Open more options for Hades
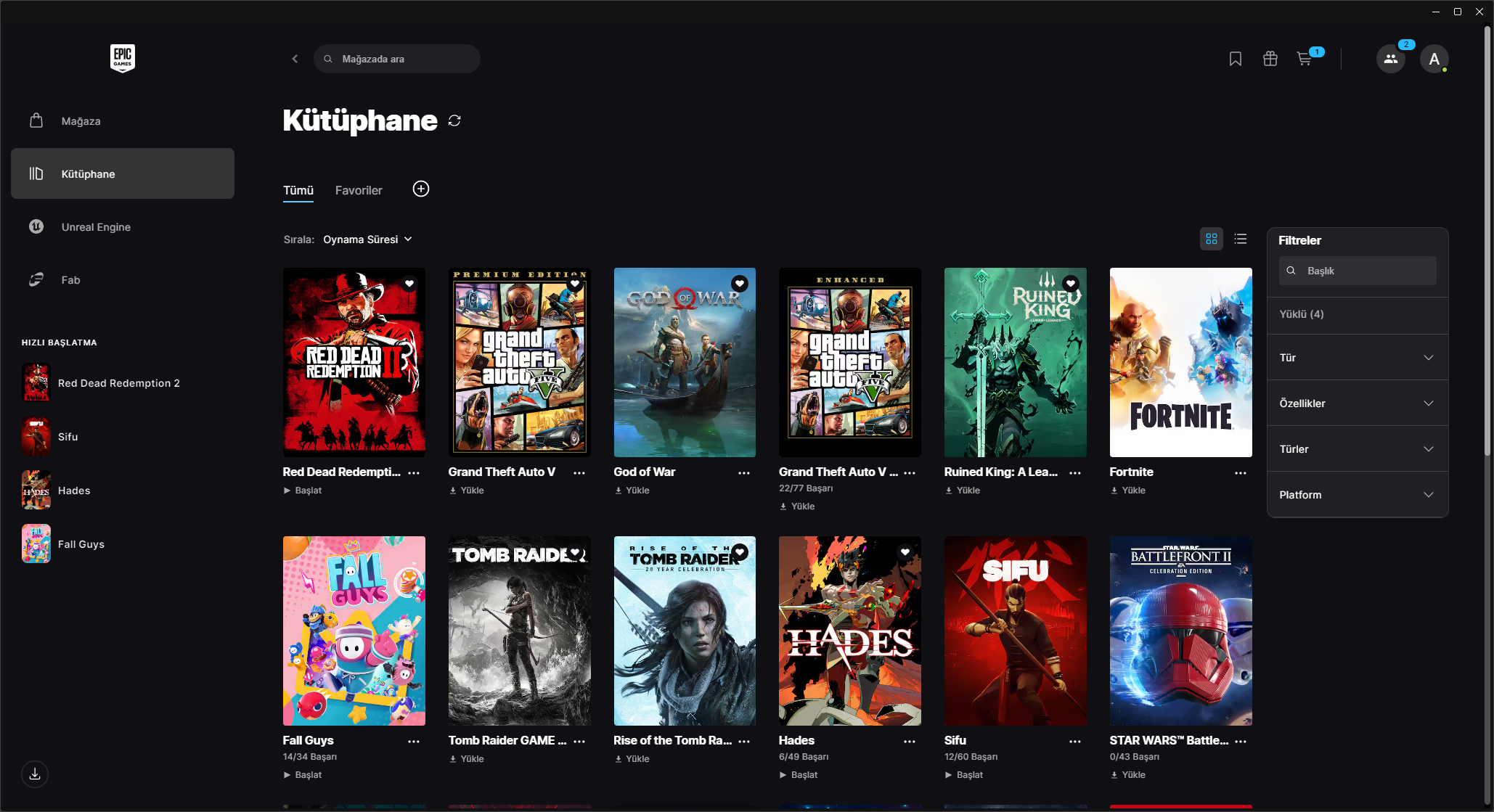Image resolution: width=1494 pixels, height=812 pixels. click(910, 741)
